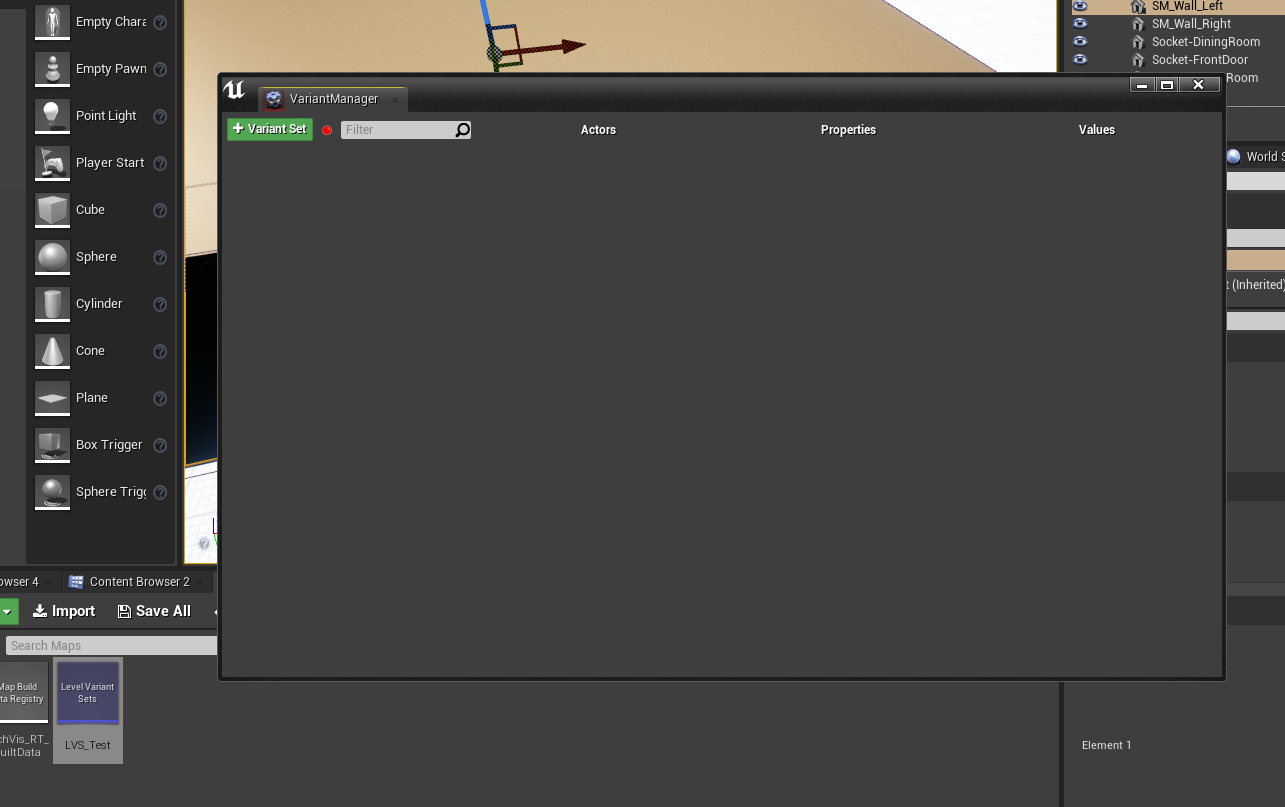Select the Map Build Data Registry asset
Screen dimensions: 1285x807
click(22, 710)
